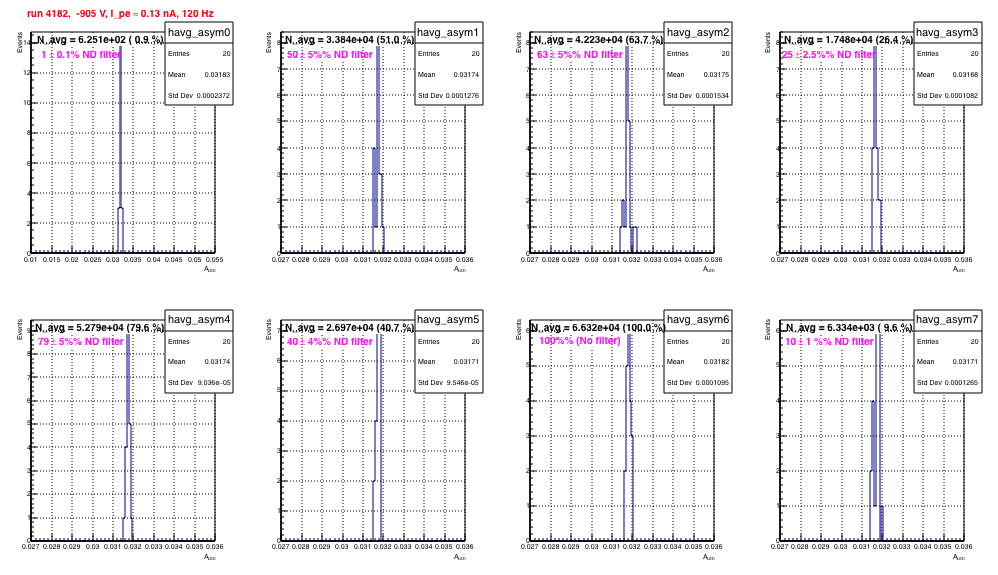Click the N_avg = 4.223e+04 label
This screenshot has height=575, width=998.
click(598, 40)
